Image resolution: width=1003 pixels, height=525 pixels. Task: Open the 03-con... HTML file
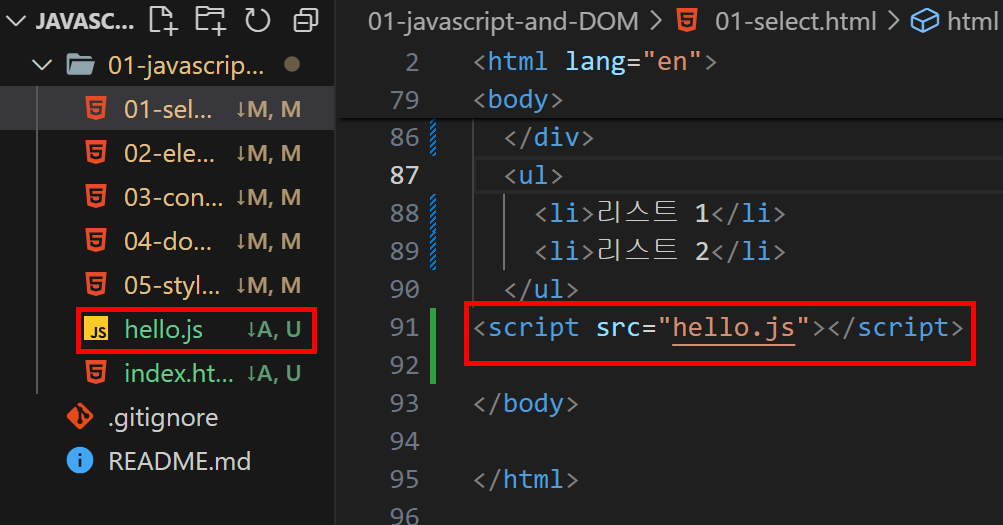[x=167, y=197]
